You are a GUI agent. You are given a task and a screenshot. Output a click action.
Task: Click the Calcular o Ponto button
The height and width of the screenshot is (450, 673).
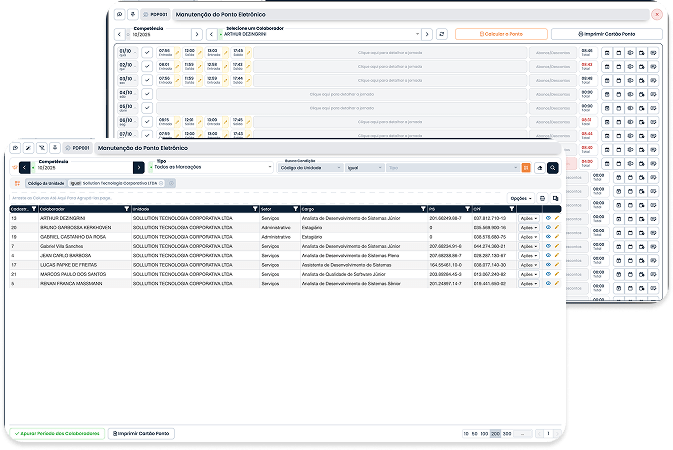click(x=500, y=34)
